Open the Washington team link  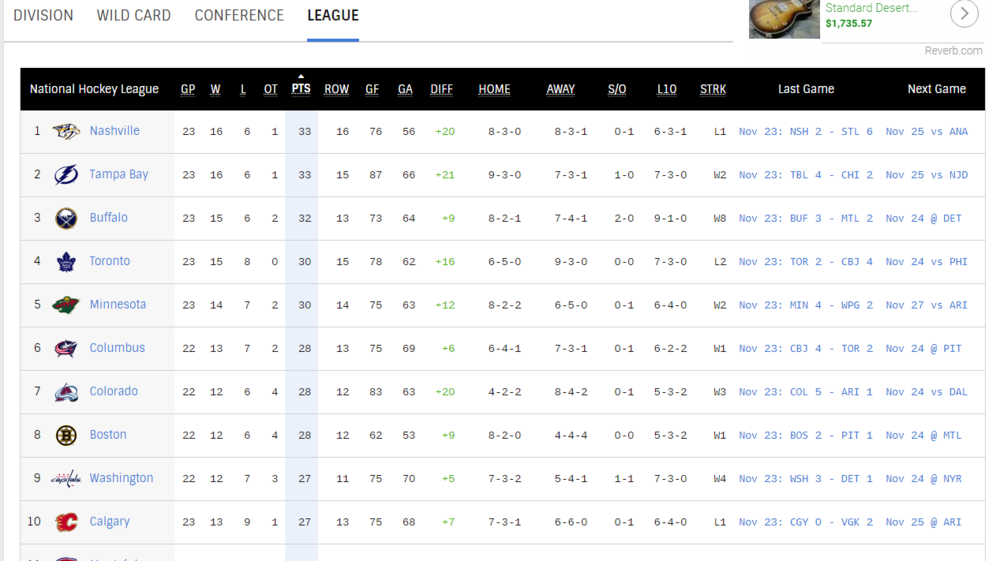tap(121, 478)
